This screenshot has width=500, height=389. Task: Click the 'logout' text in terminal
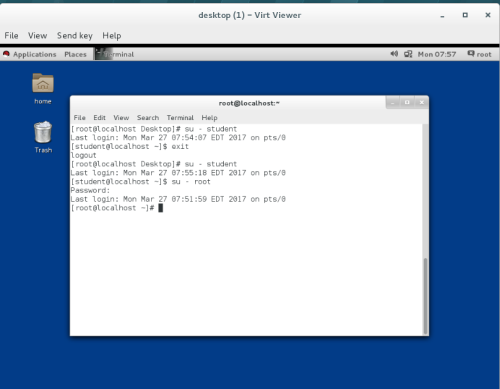tap(83, 155)
